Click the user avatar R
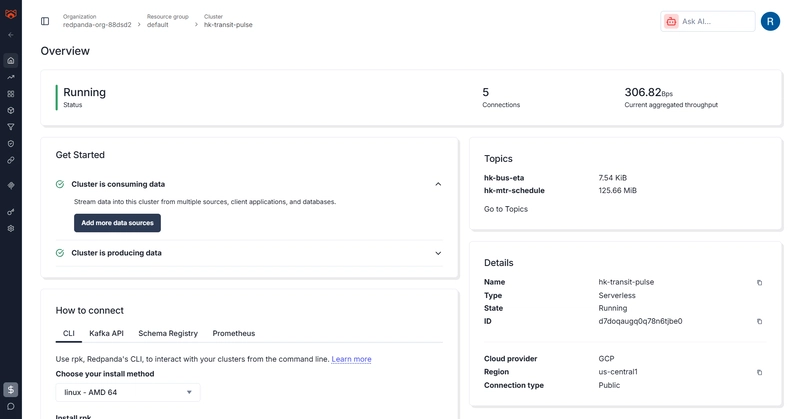This screenshot has width=800, height=419. (769, 21)
